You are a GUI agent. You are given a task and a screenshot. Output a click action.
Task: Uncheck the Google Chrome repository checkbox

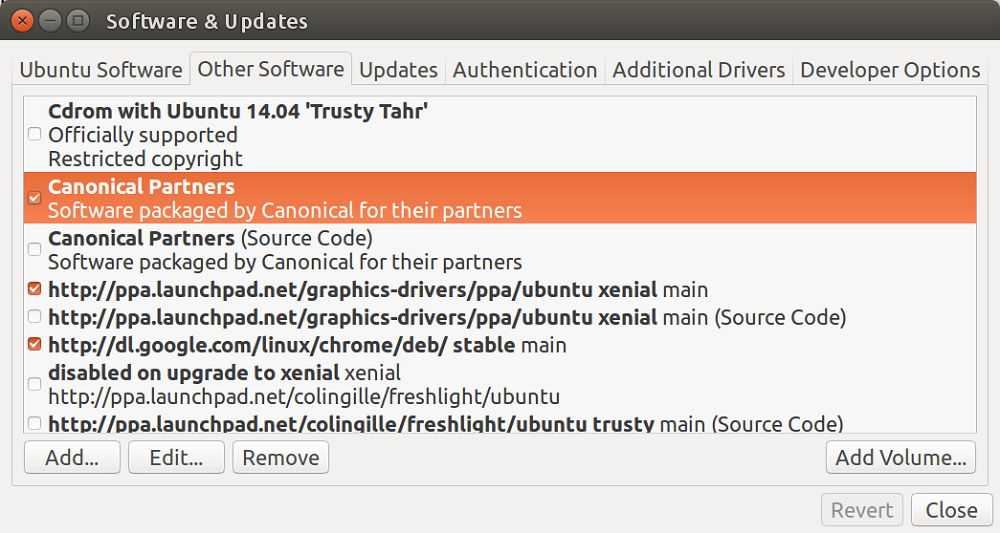click(x=35, y=345)
